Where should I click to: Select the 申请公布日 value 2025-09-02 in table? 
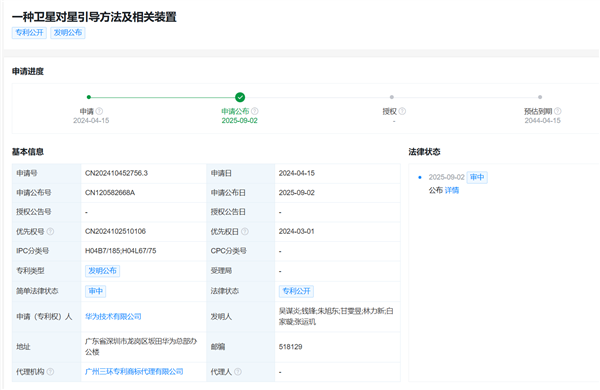(x=297, y=193)
